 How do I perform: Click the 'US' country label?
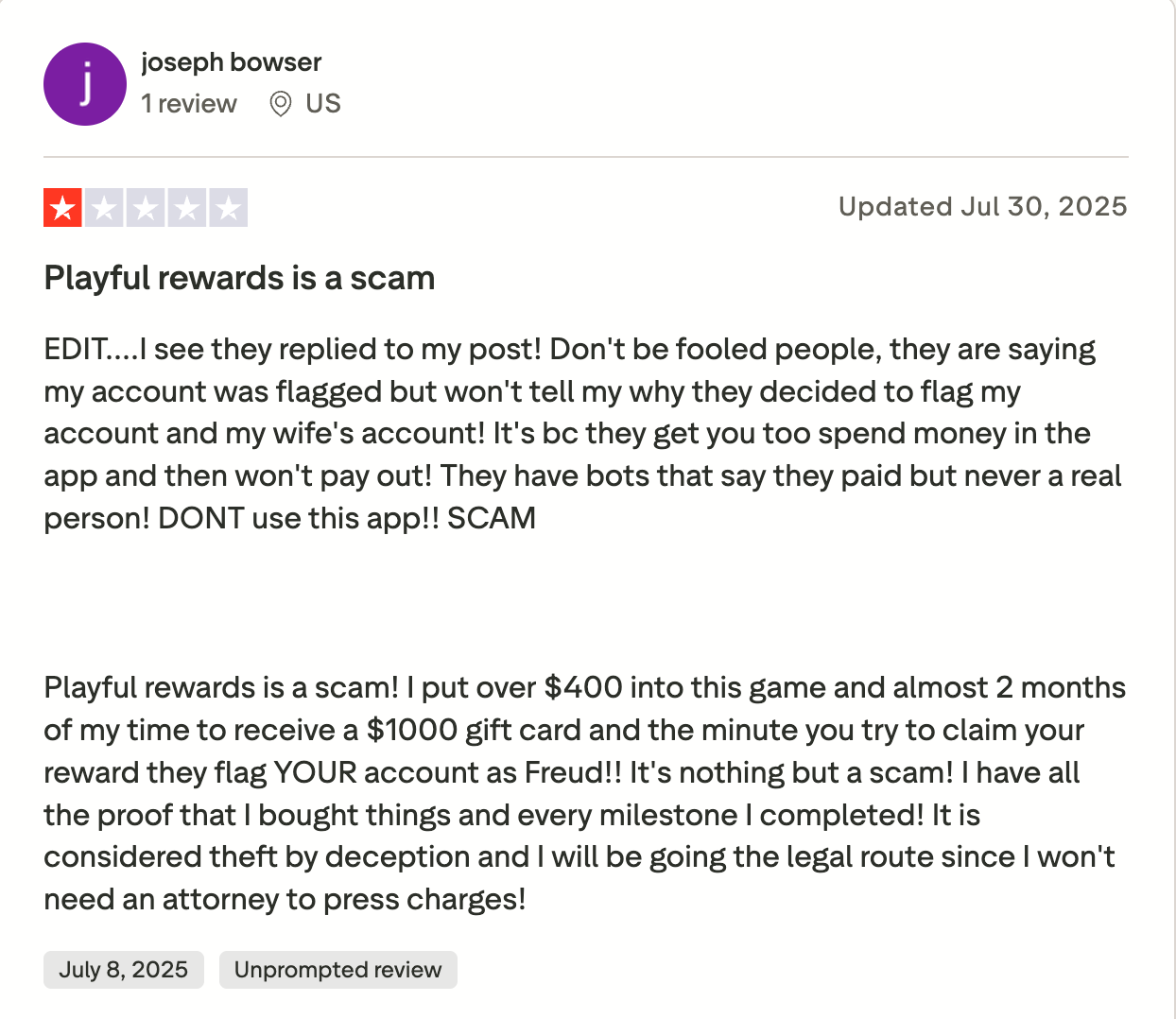(x=323, y=103)
